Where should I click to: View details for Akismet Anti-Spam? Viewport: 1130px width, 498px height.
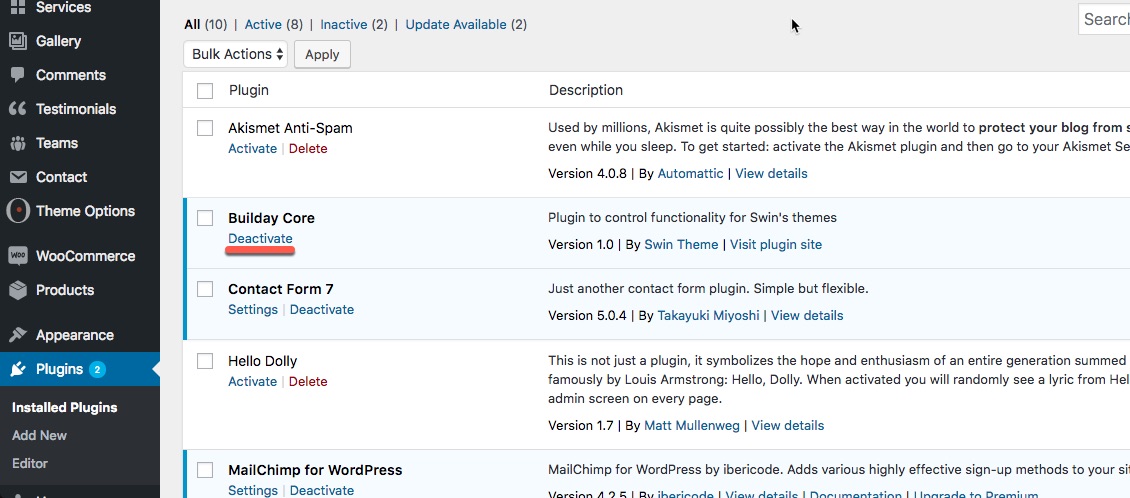(771, 174)
